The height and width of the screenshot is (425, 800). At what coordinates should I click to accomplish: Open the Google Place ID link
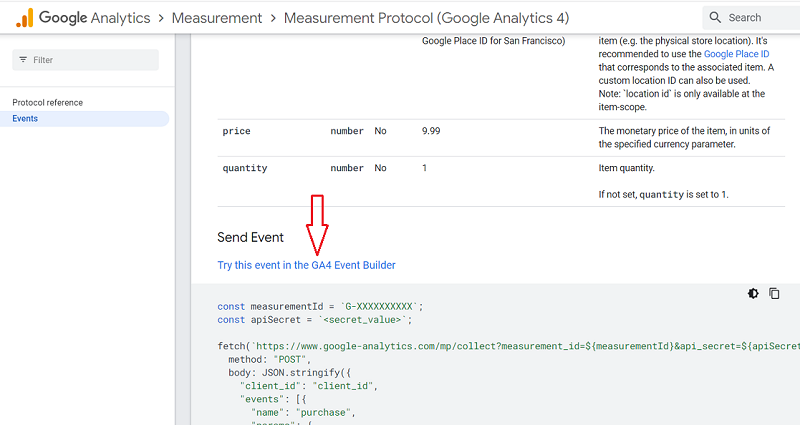[x=736, y=54]
